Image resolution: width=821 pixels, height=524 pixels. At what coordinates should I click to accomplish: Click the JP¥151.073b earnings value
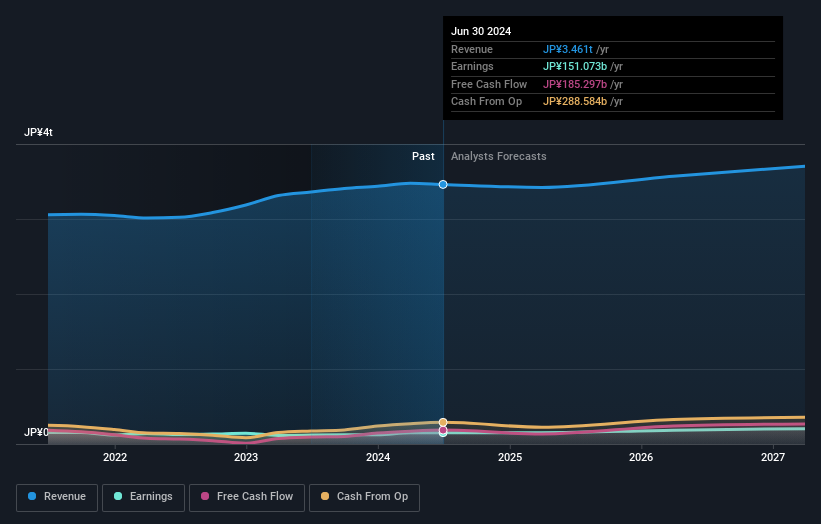(575, 66)
